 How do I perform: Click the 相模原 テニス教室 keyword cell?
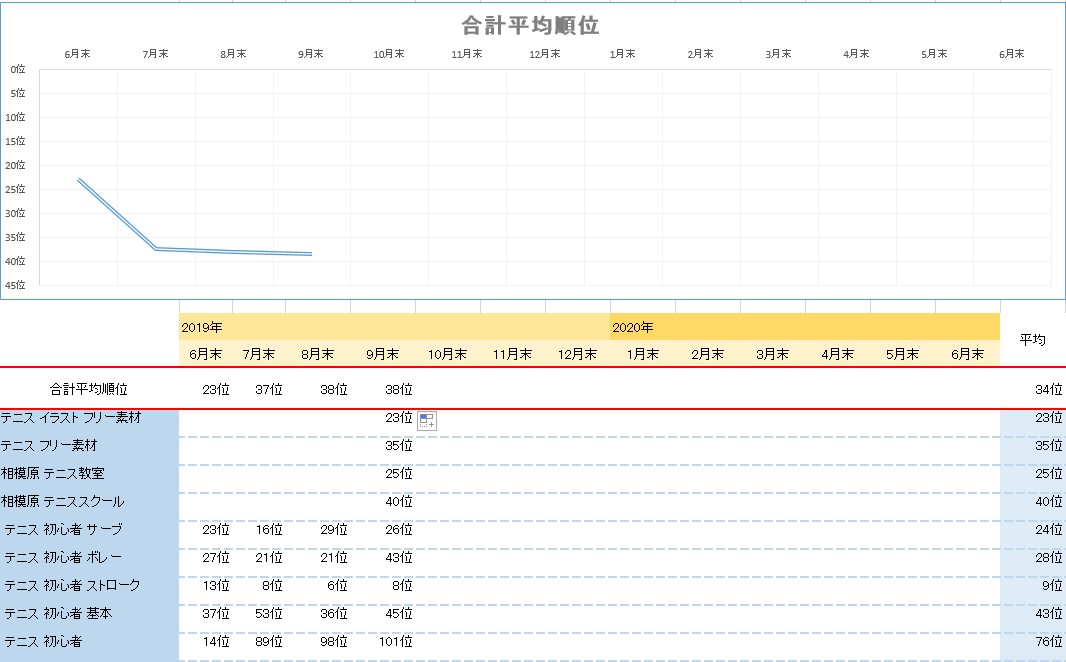pyautogui.click(x=89, y=473)
